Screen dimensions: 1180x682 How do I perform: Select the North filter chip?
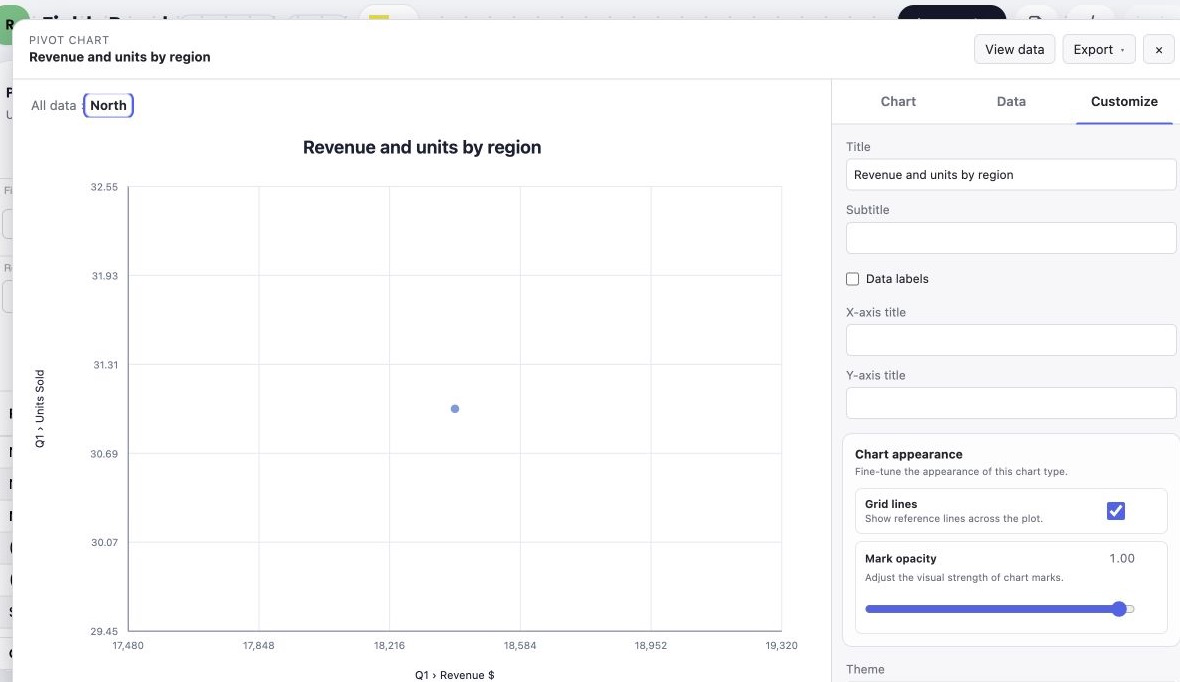108,105
